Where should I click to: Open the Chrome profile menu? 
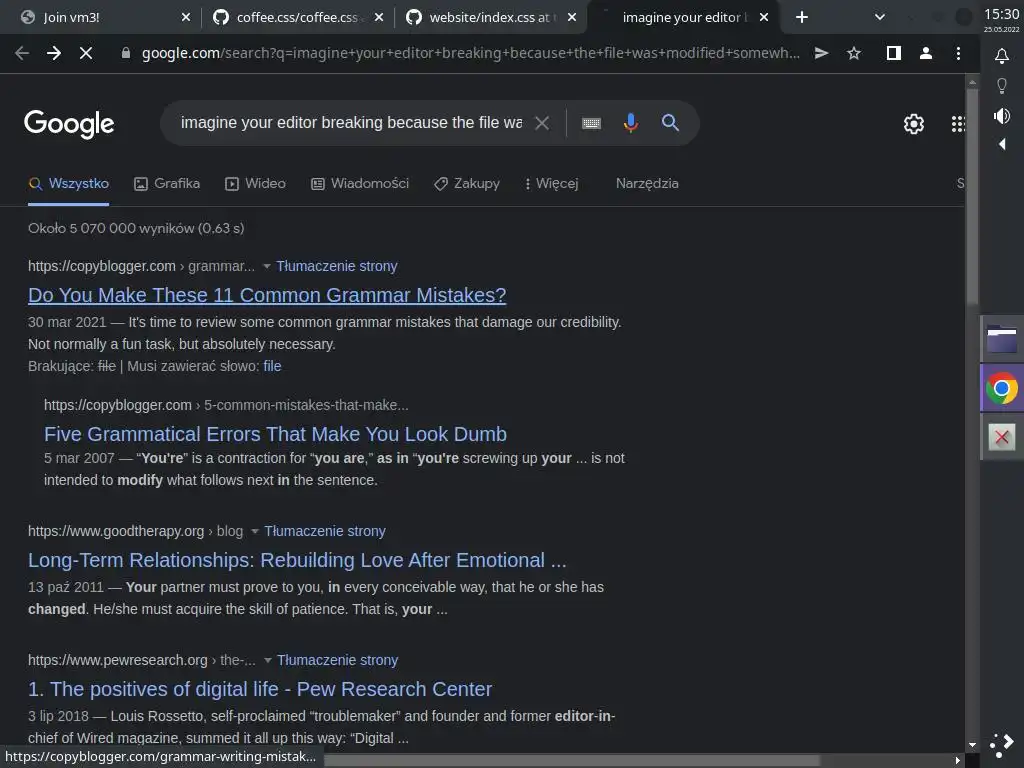[925, 53]
